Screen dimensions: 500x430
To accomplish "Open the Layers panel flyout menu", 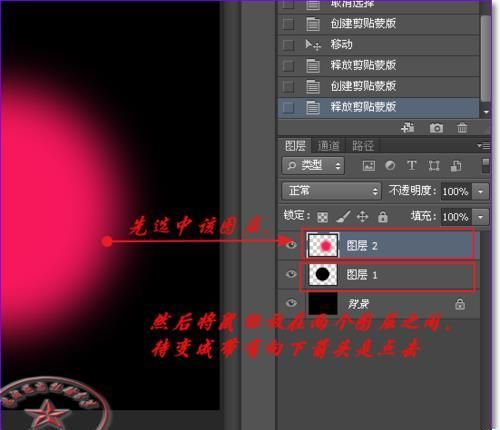I will [x=483, y=146].
